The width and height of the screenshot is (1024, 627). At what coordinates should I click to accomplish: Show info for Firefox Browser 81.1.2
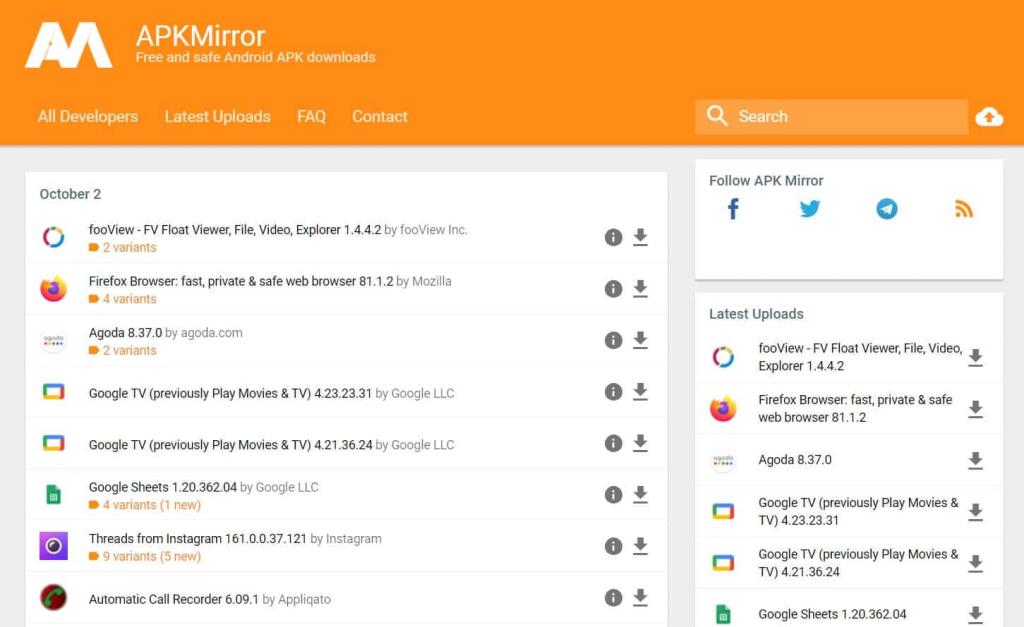click(x=613, y=289)
